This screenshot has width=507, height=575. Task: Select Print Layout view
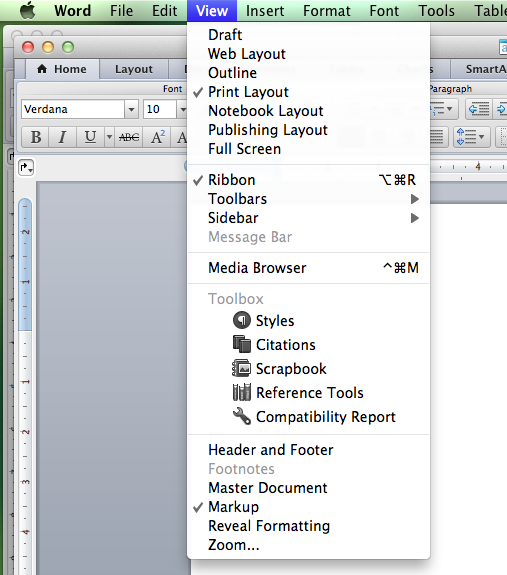click(308, 92)
